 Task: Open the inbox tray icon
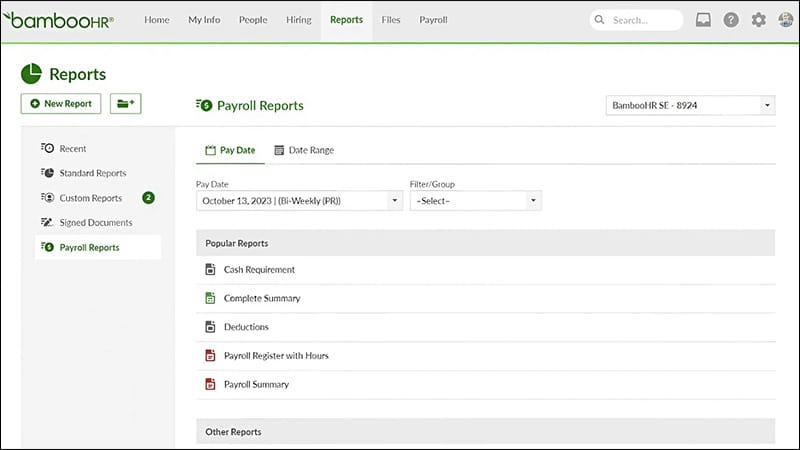coord(703,20)
